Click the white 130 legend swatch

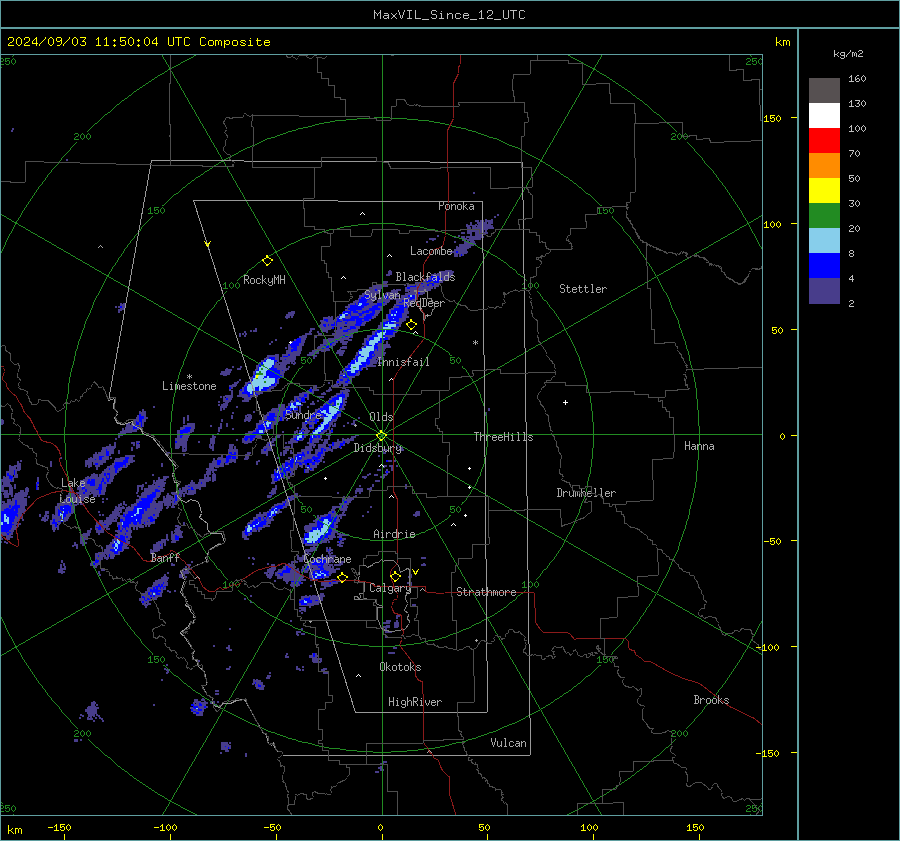(824, 116)
